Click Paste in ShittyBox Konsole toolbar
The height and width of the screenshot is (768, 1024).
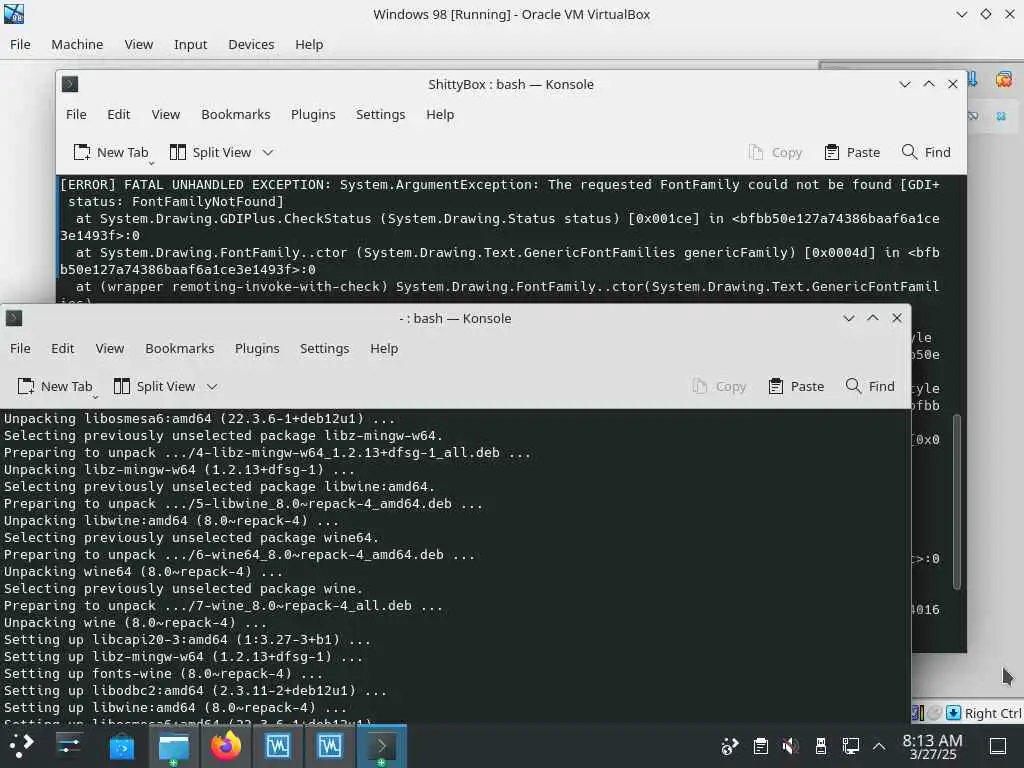pyautogui.click(x=852, y=152)
